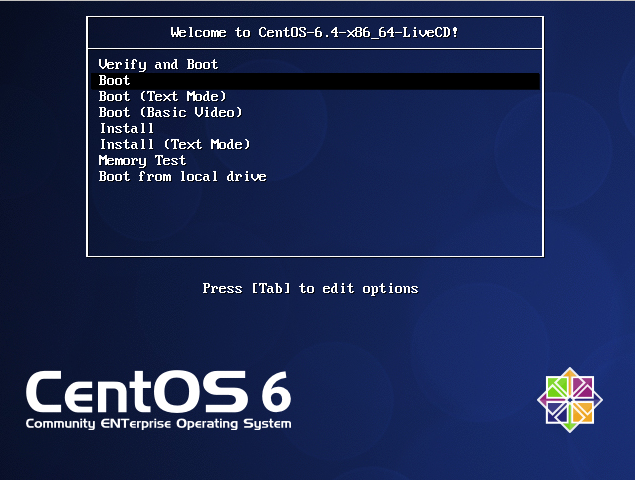Screen dimensions: 635x480
Task: Click the Press [Tab] to edit options hint
Action: click(x=310, y=288)
